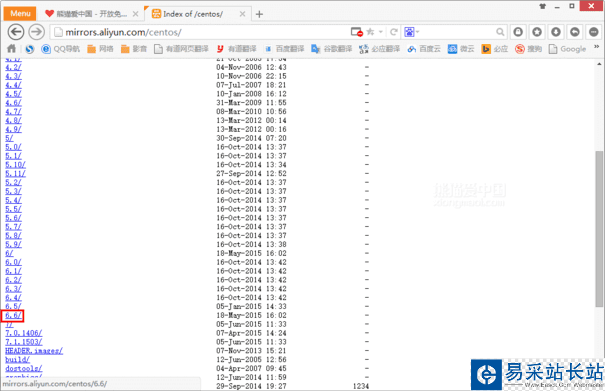The image size is (605, 391).
Task: Click the shirt skin icon in title bar
Action: [x=543, y=6]
